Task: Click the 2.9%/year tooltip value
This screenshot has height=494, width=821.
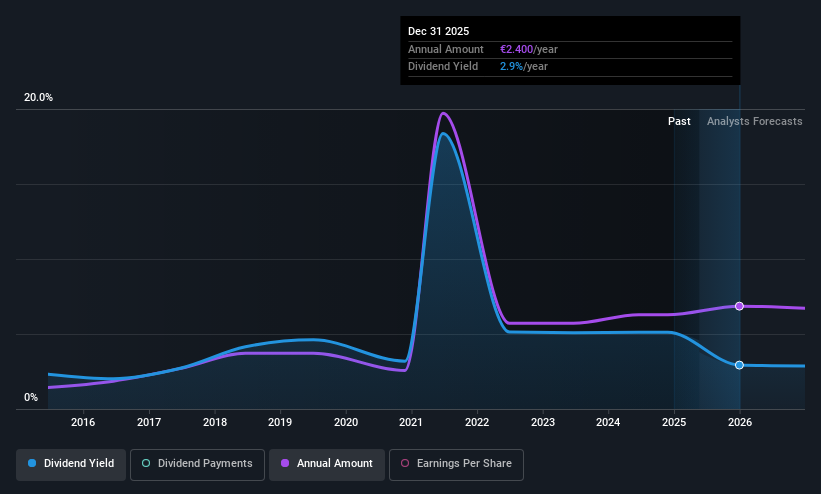Action: point(524,67)
